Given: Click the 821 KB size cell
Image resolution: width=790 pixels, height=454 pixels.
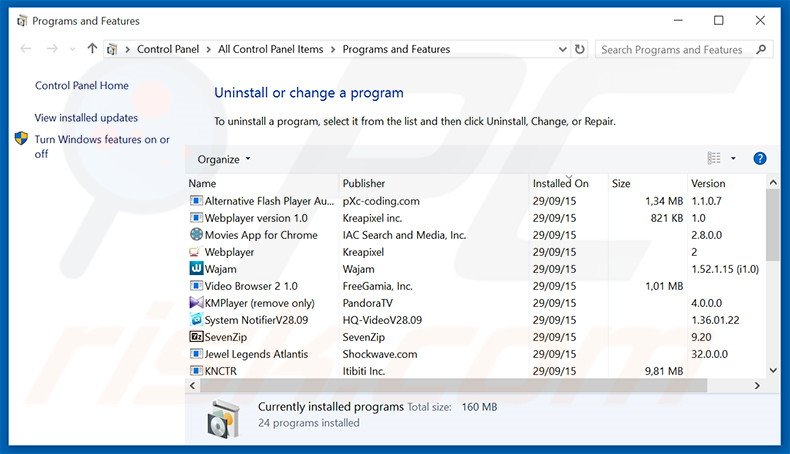Looking at the screenshot, I should pyautogui.click(x=667, y=218).
